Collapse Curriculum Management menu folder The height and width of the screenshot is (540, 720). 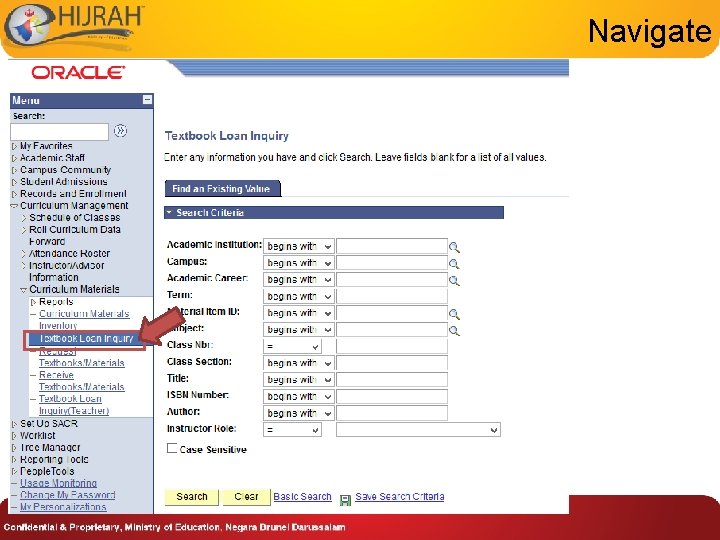(14, 206)
